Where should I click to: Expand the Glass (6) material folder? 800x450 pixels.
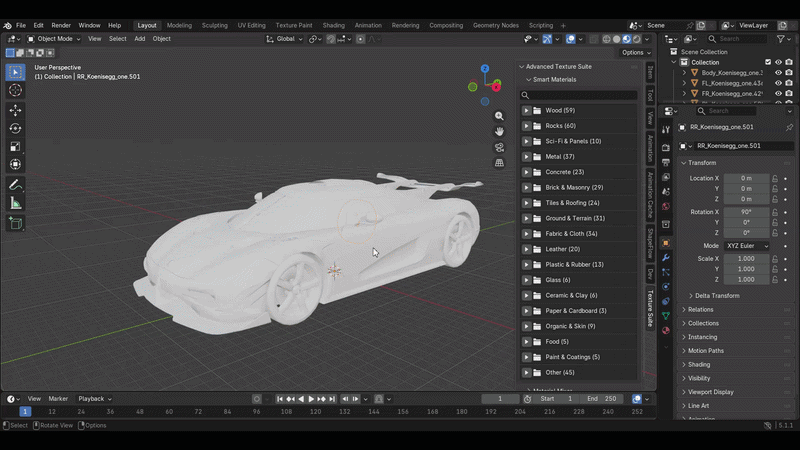click(x=527, y=280)
